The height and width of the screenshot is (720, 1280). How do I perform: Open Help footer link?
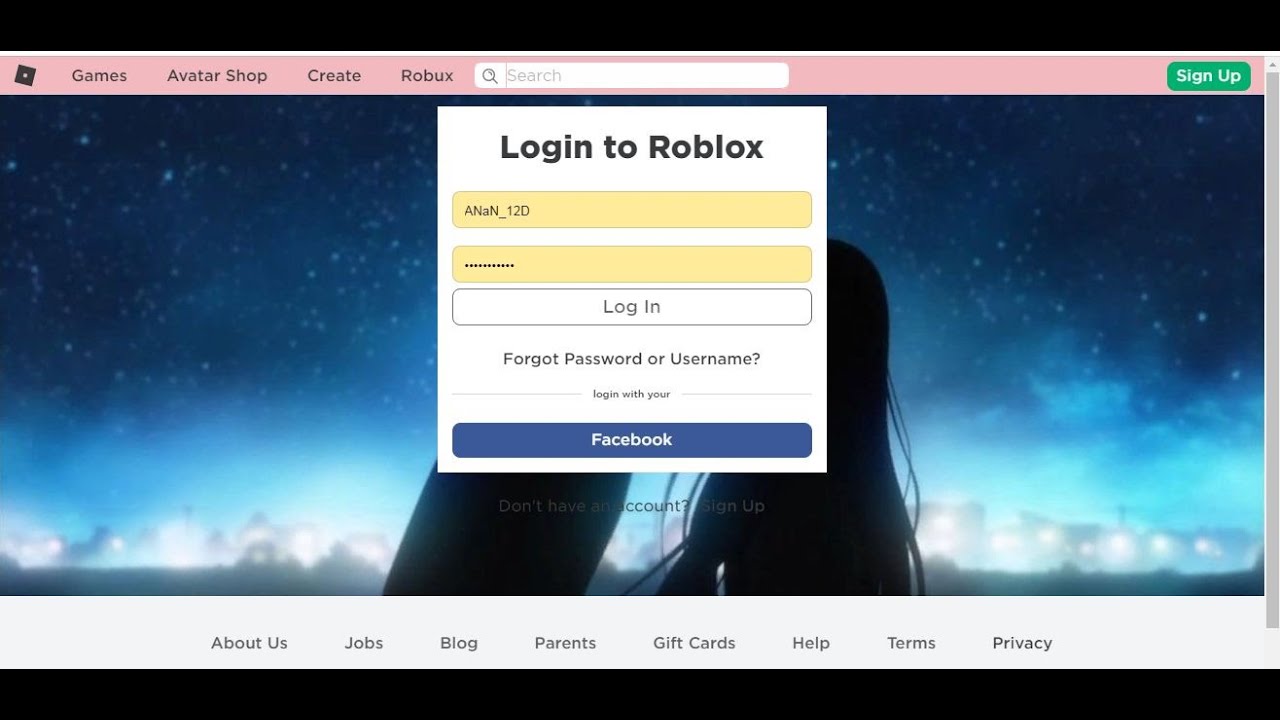pyautogui.click(x=811, y=643)
